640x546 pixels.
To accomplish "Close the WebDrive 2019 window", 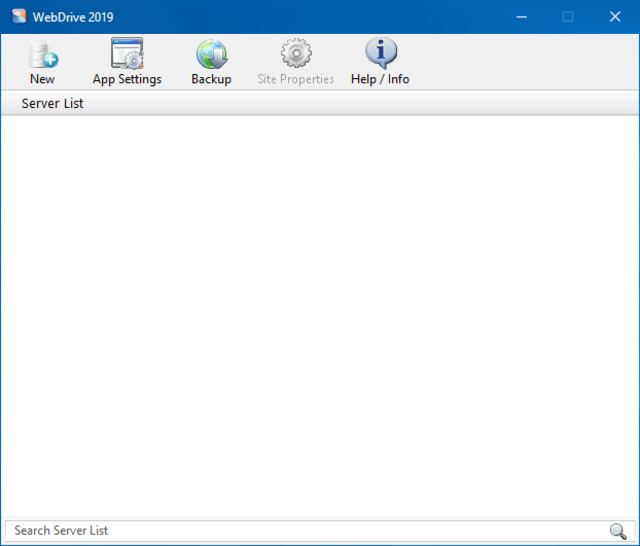I will [x=615, y=16].
